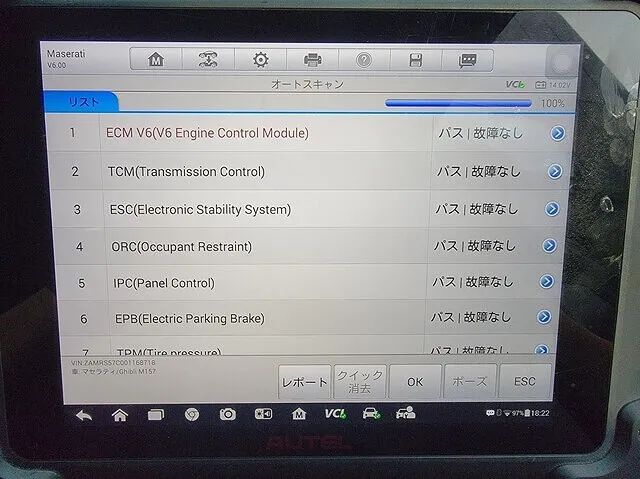Switch to the リスト tab
The height and width of the screenshot is (479, 640).
[x=82, y=102]
